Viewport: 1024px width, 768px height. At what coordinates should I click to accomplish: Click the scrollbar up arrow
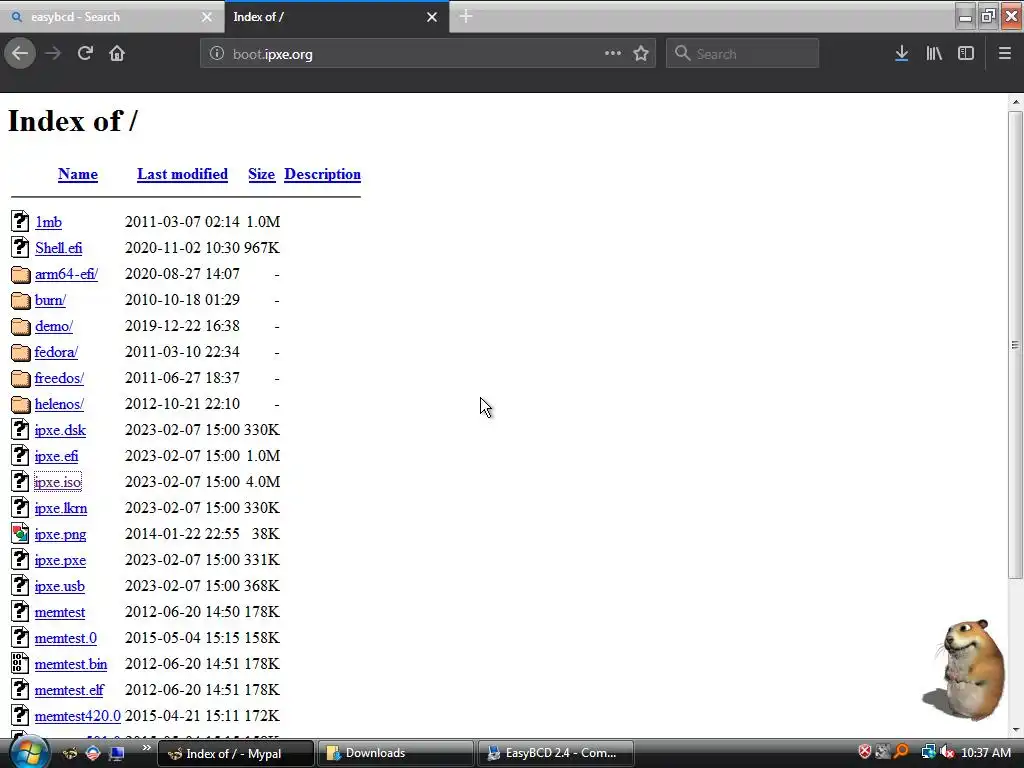click(1016, 102)
